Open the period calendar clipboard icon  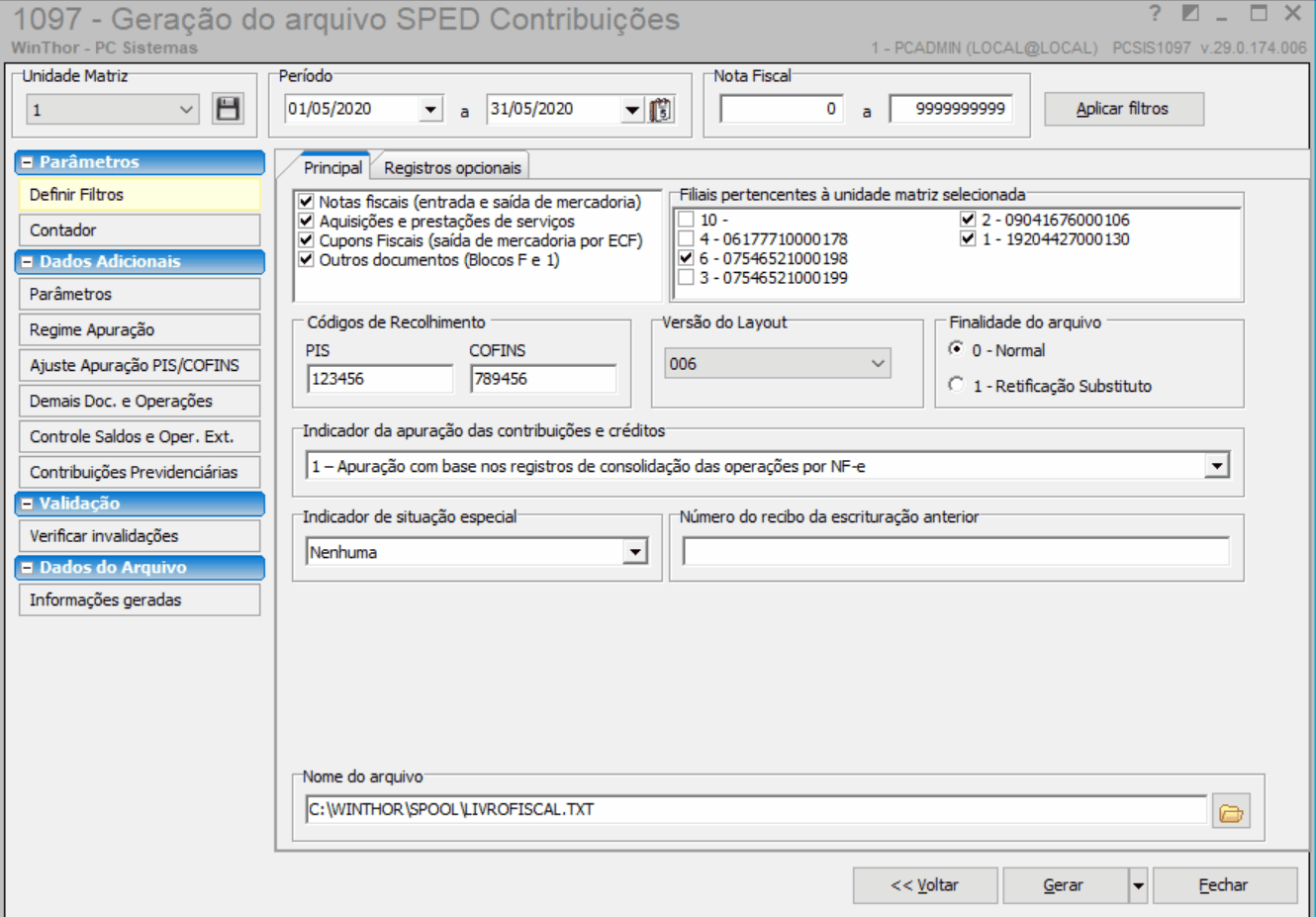(x=661, y=110)
